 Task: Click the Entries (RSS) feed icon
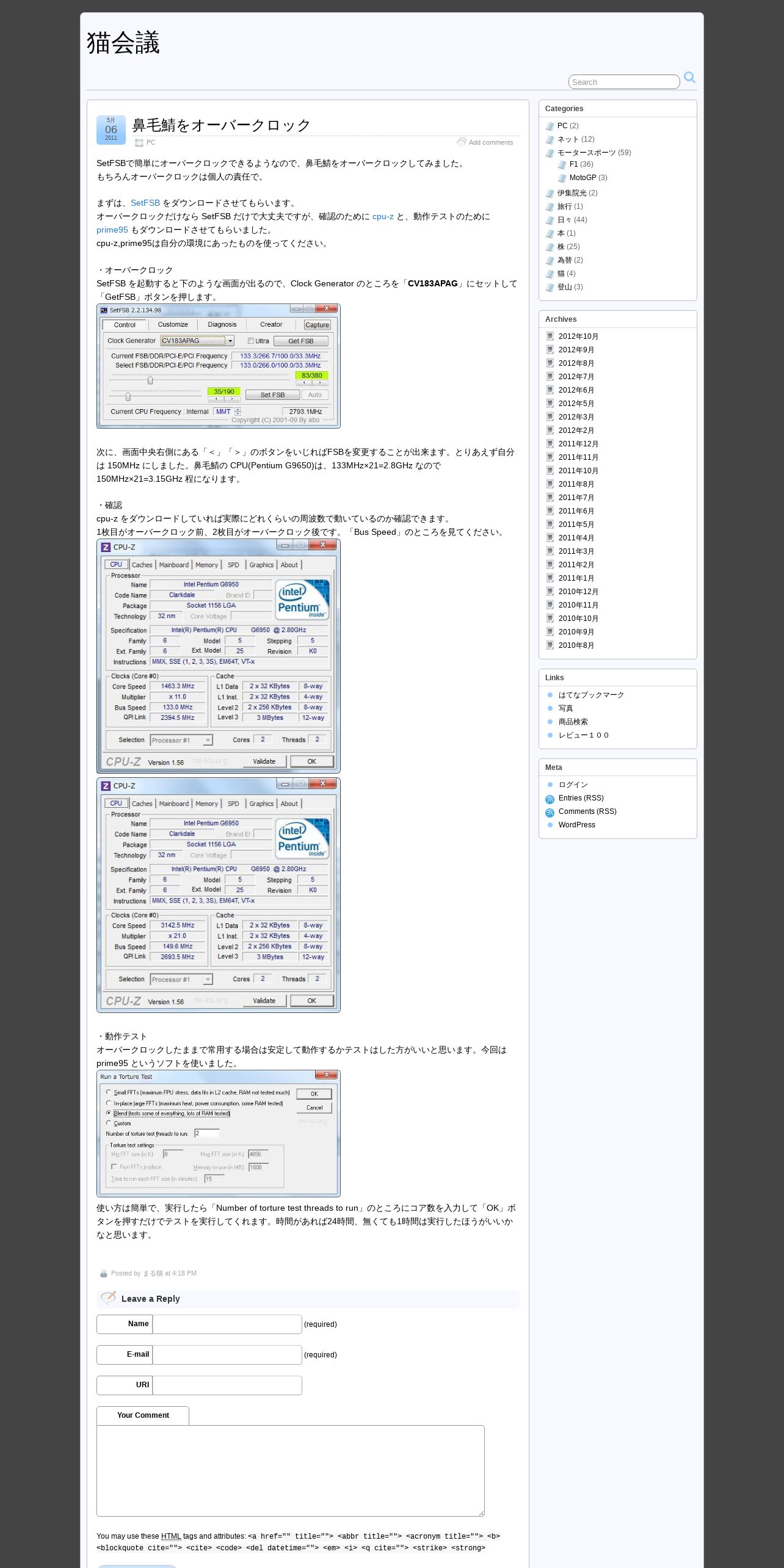click(550, 799)
